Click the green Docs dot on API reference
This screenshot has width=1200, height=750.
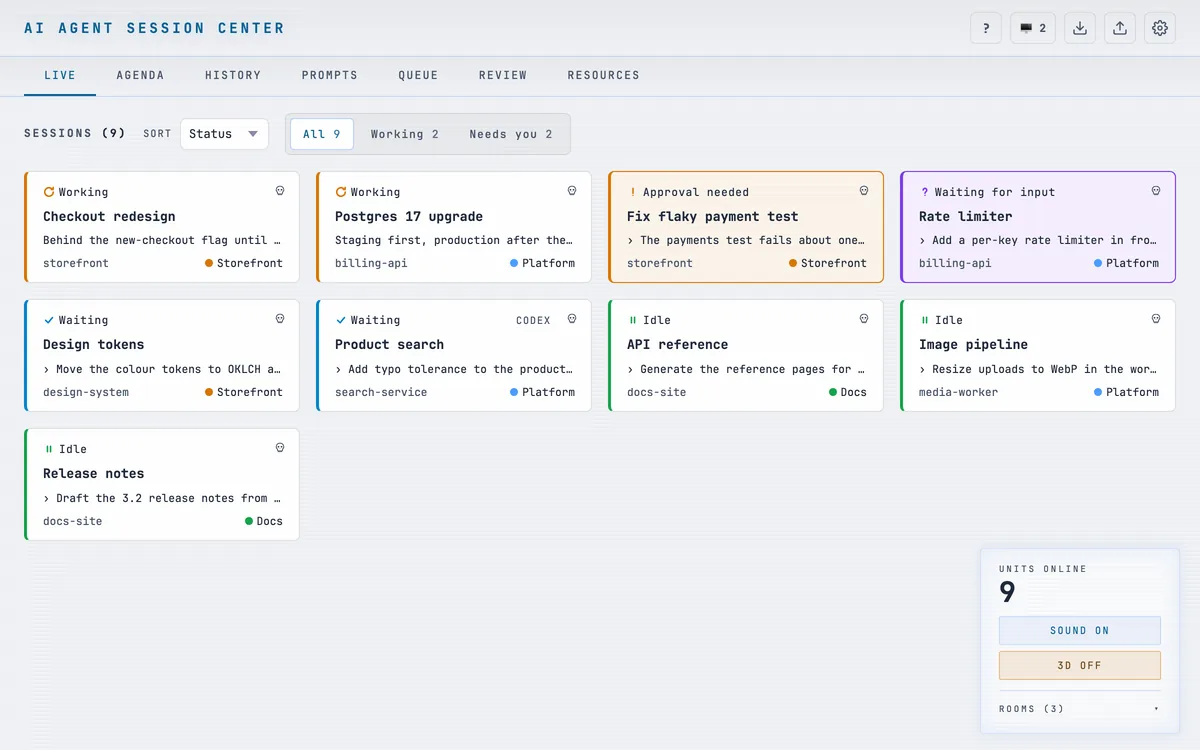(x=833, y=392)
